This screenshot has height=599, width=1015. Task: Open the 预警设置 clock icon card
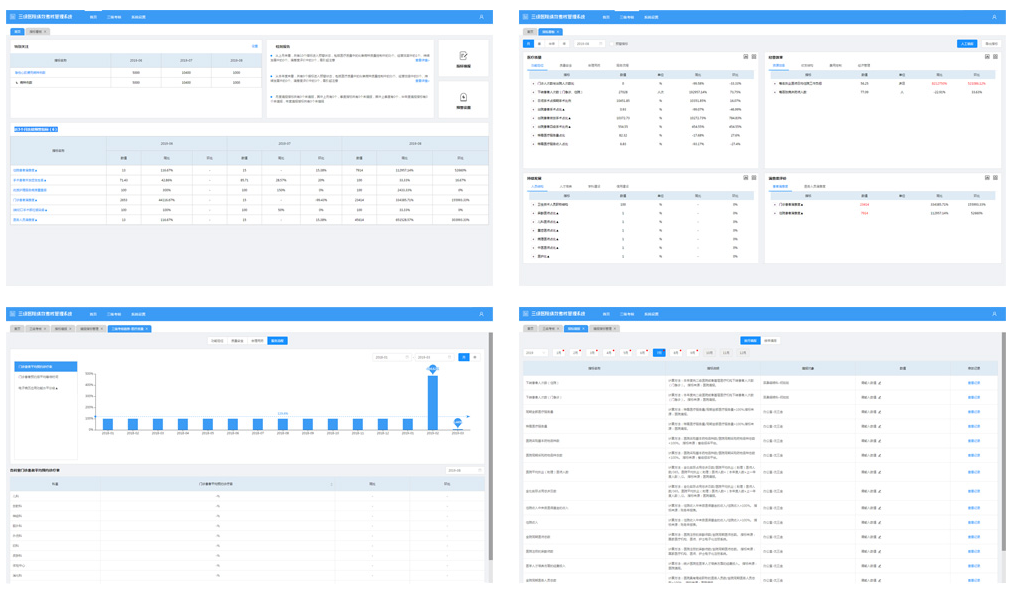pyautogui.click(x=463, y=99)
